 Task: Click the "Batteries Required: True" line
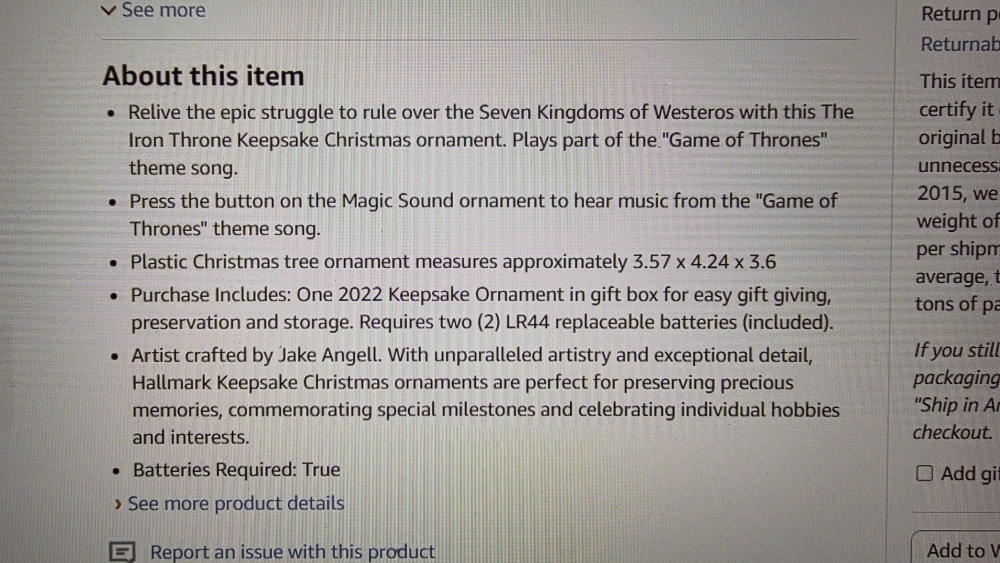[237, 469]
